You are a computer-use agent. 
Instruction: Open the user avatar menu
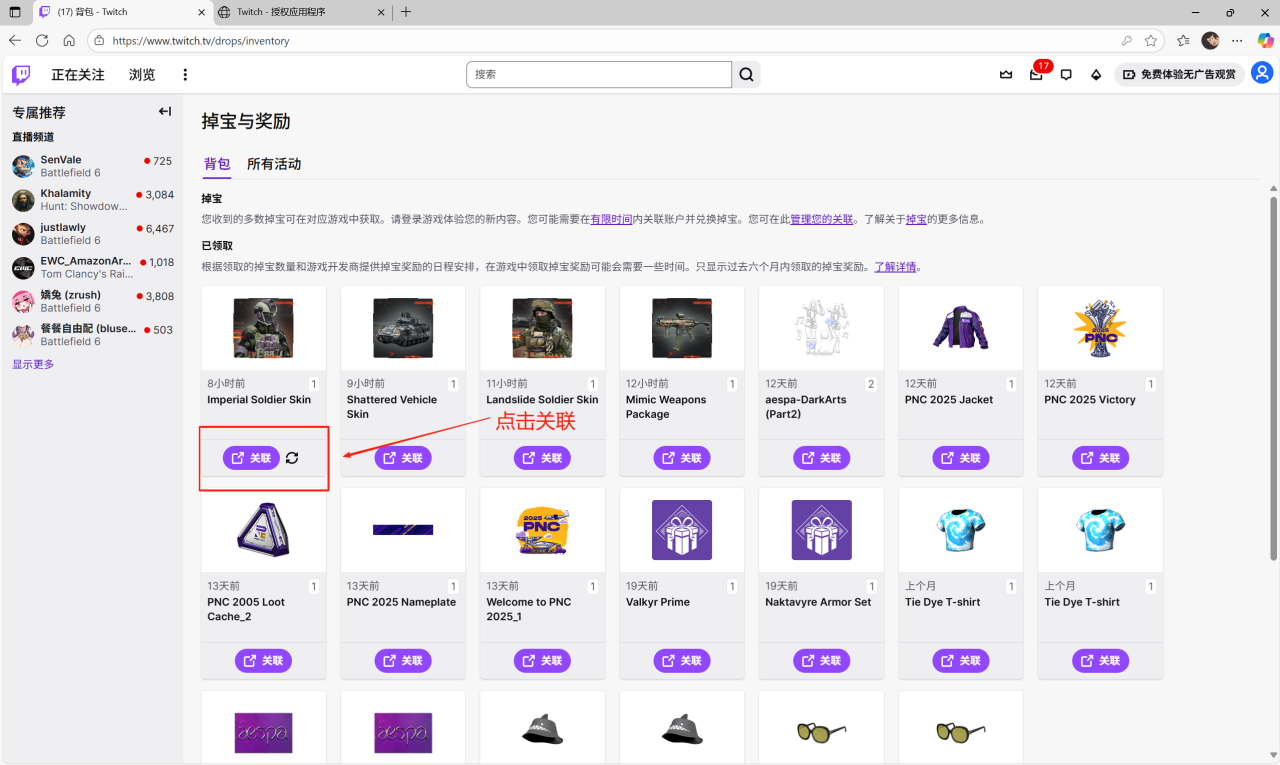pos(1262,74)
